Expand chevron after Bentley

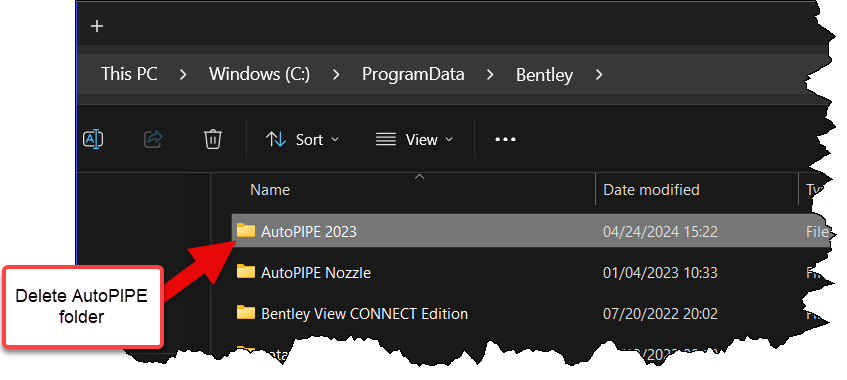(x=599, y=75)
